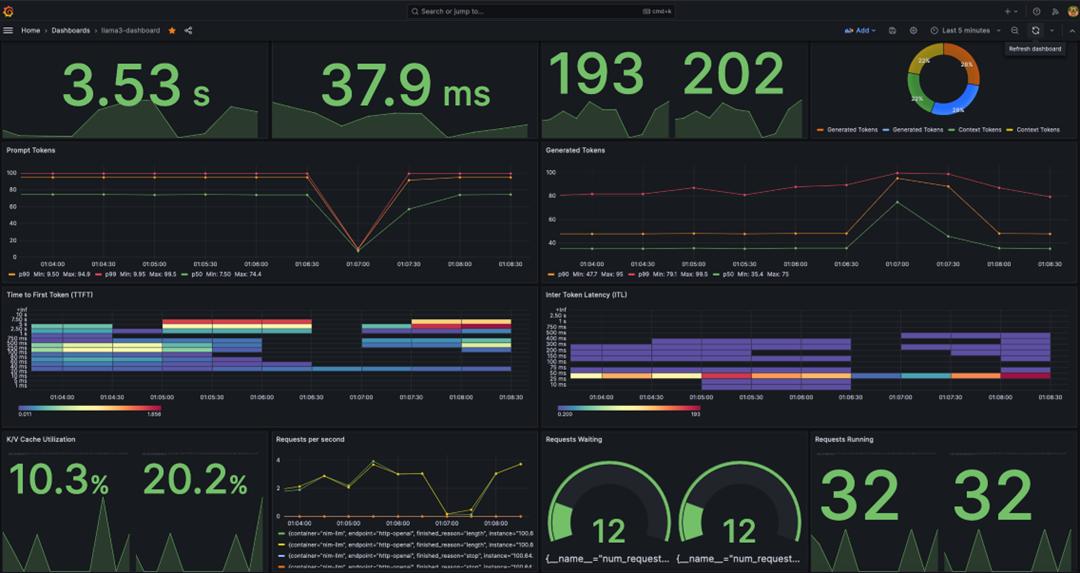Unstar the llama3-dashboard favorite star
The height and width of the screenshot is (573, 1080).
(x=172, y=31)
